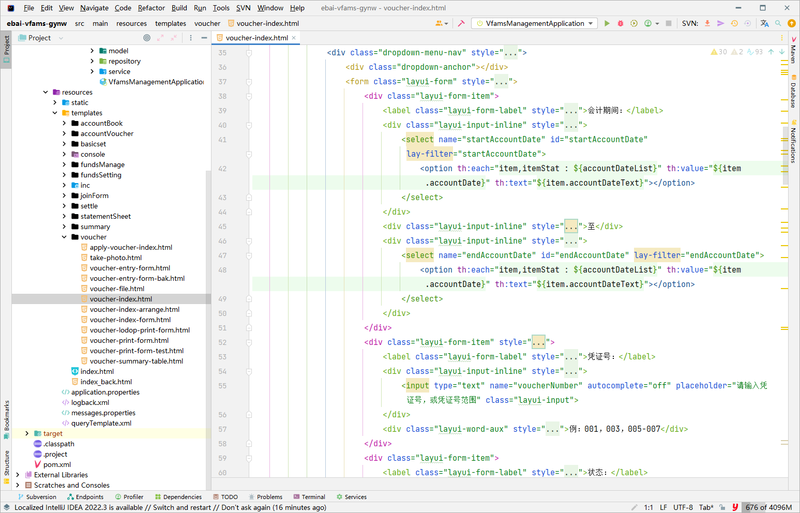This screenshot has height=513, width=800.
Task: Open voucher-entry-form.html in the project tree
Action: [x=129, y=268]
